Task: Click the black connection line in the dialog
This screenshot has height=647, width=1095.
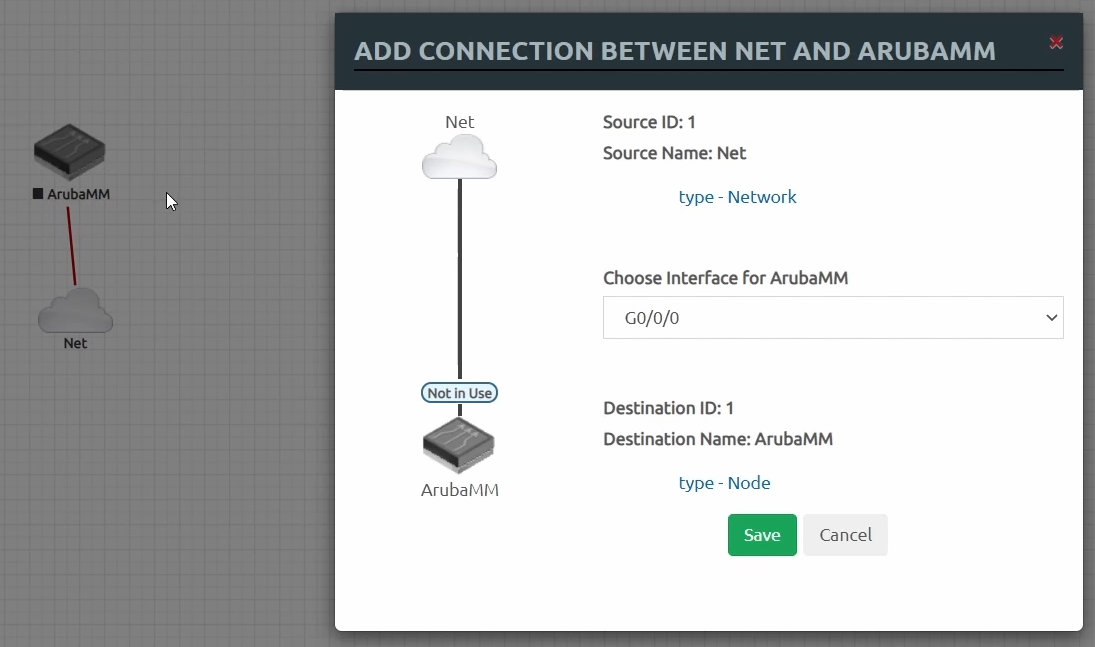Action: (459, 280)
